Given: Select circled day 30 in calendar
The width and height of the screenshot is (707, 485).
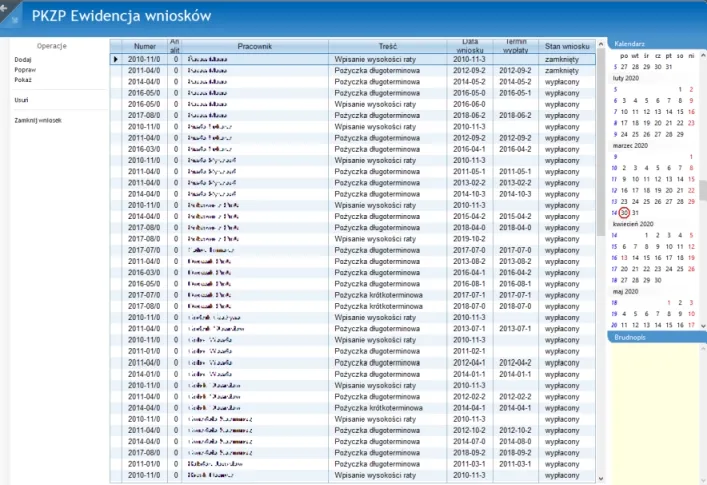Looking at the screenshot, I should pyautogui.click(x=623, y=213).
